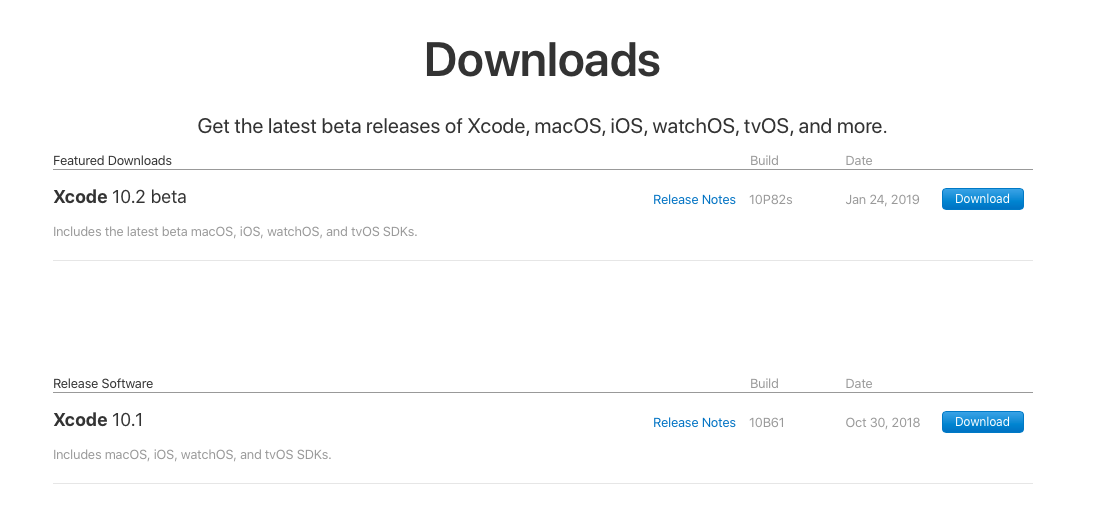This screenshot has height=521, width=1119.
Task: Select build number 10B61
Action: 767,423
